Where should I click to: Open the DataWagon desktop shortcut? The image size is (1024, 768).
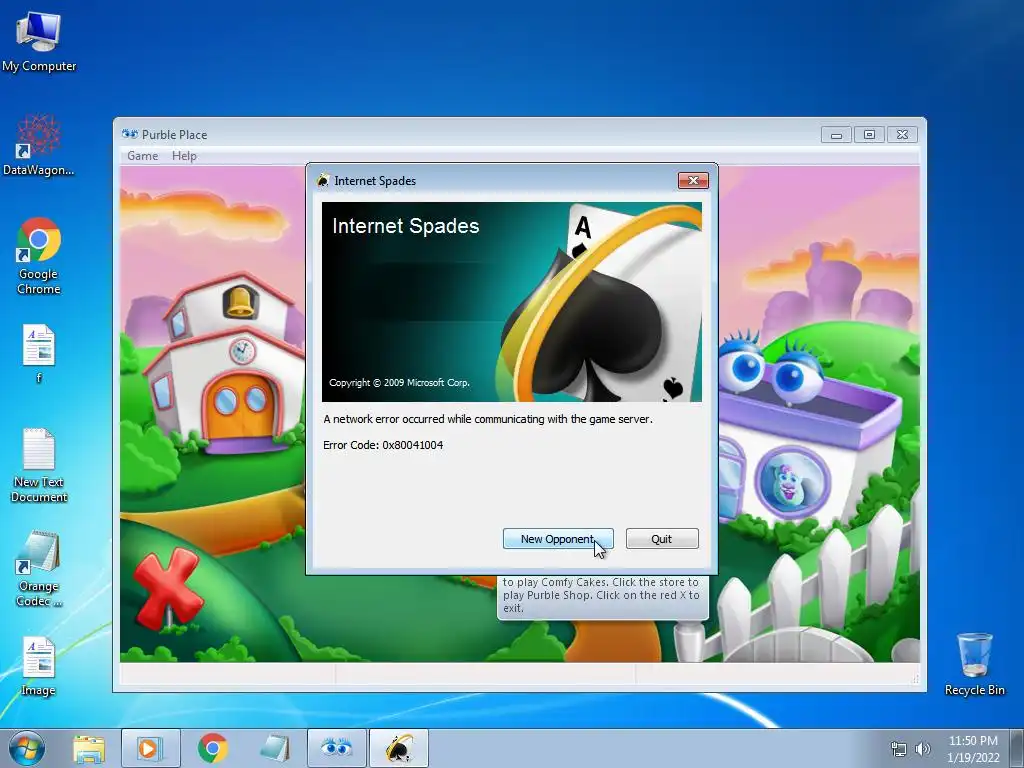39,145
